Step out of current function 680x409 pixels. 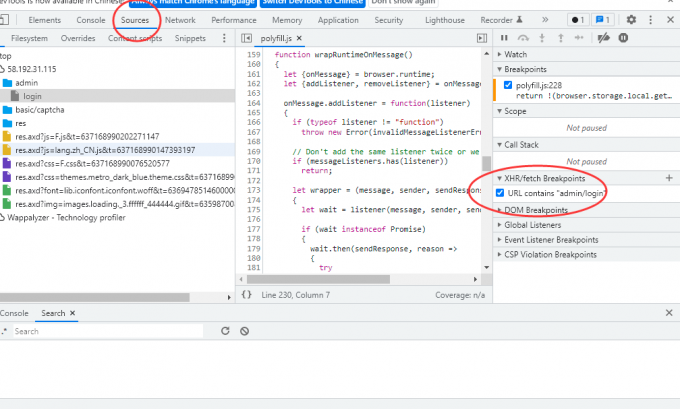coord(560,38)
